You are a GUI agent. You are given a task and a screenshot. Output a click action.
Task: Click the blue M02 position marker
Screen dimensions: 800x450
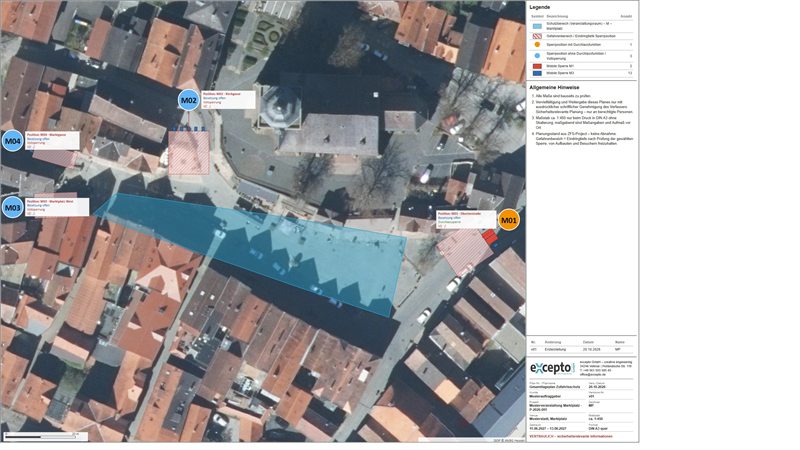[x=188, y=100]
